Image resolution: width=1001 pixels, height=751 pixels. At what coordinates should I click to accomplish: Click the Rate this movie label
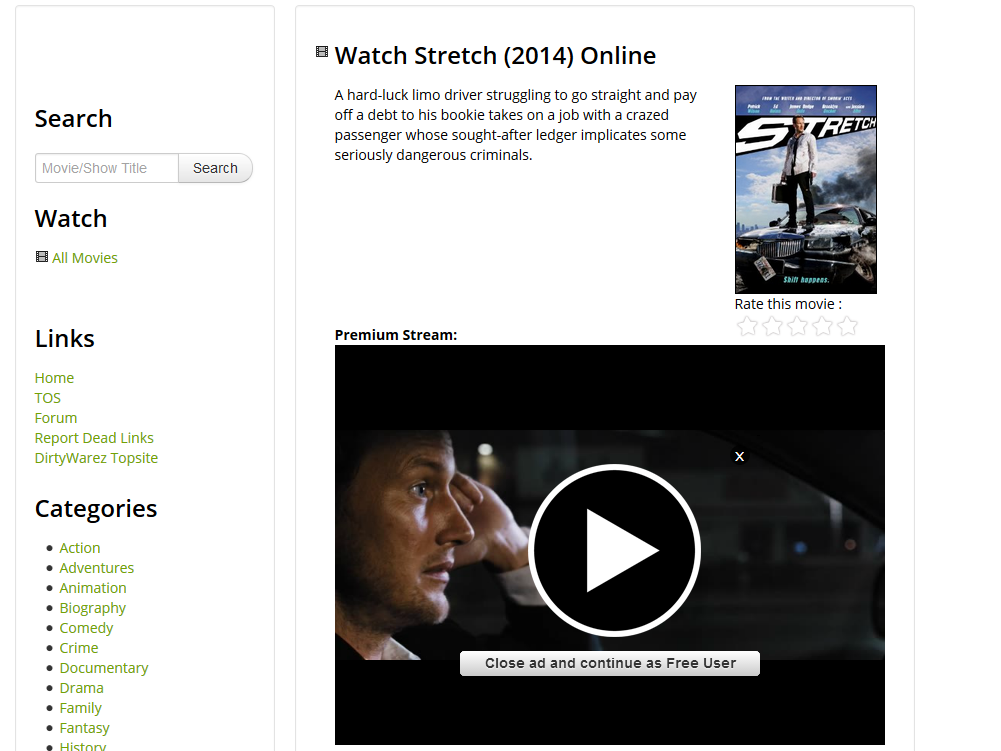click(788, 304)
